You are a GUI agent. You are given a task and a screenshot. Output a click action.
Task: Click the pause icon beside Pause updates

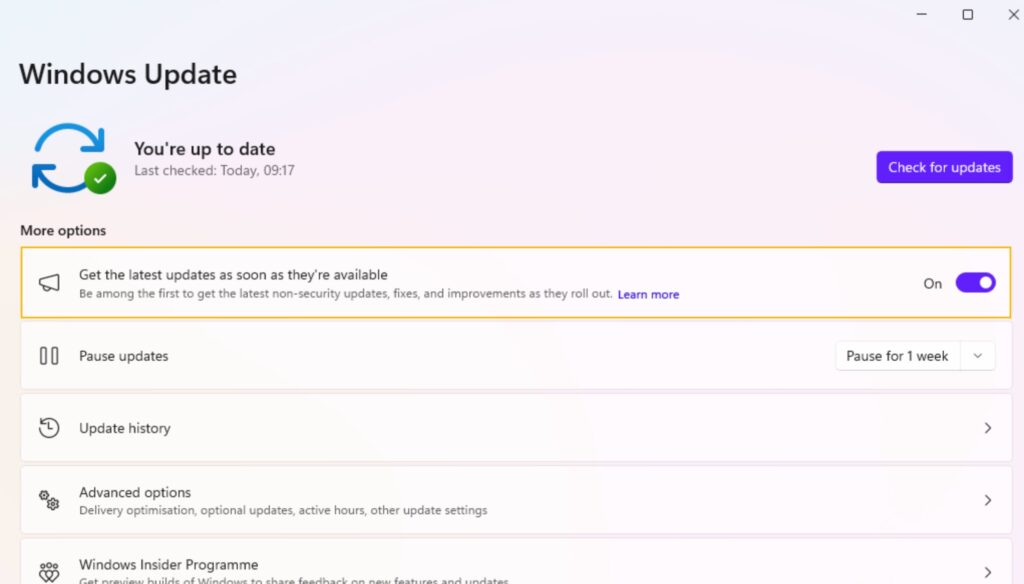pos(49,356)
